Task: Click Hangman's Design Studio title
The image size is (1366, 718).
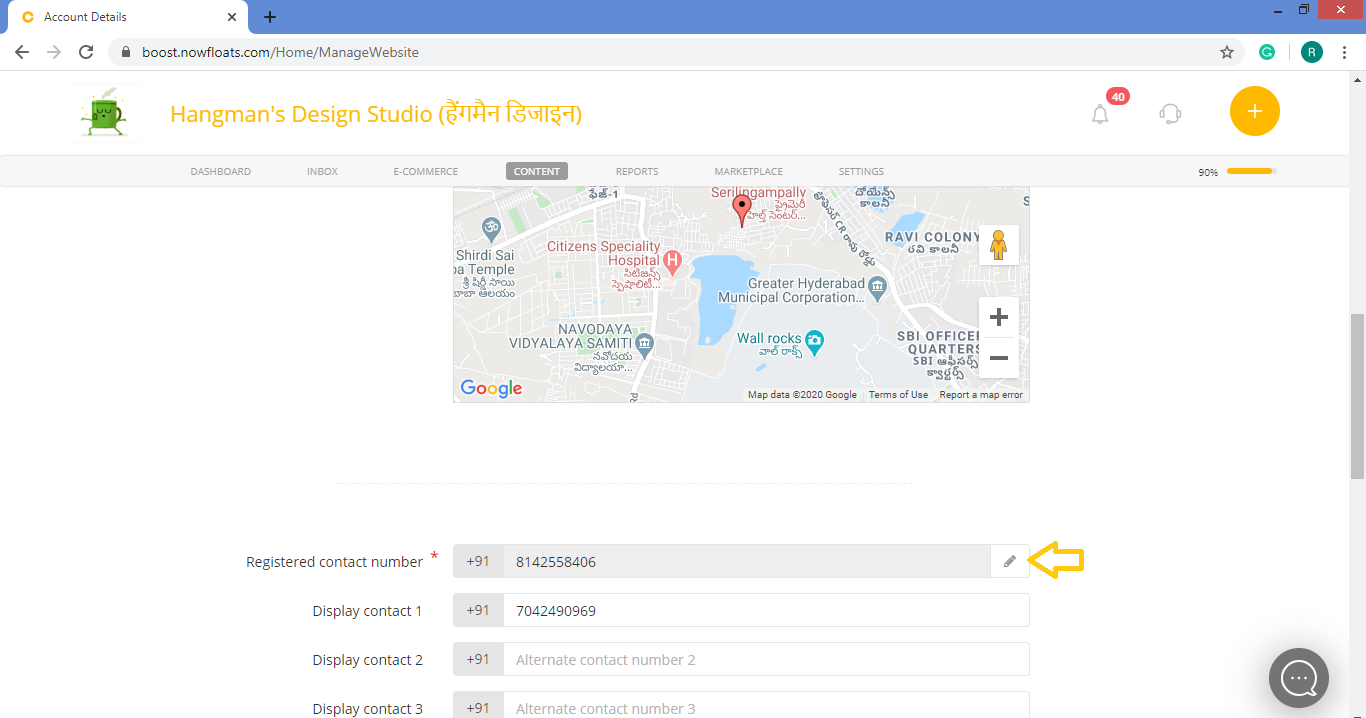Action: (x=376, y=114)
